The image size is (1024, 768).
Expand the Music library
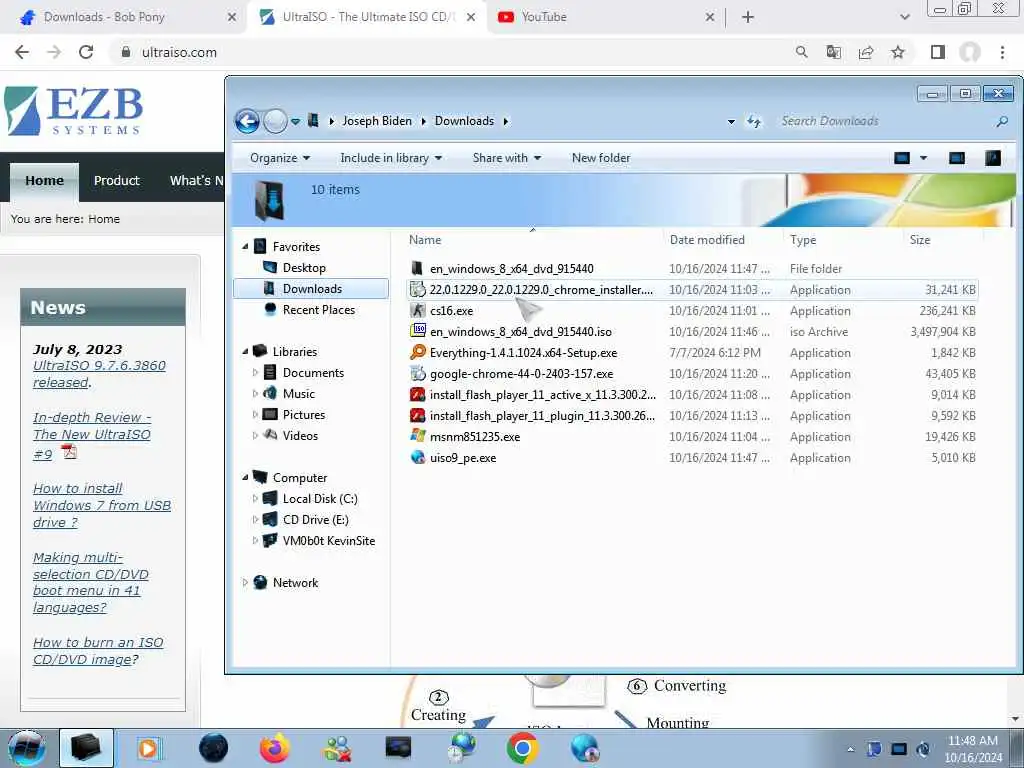tap(255, 393)
